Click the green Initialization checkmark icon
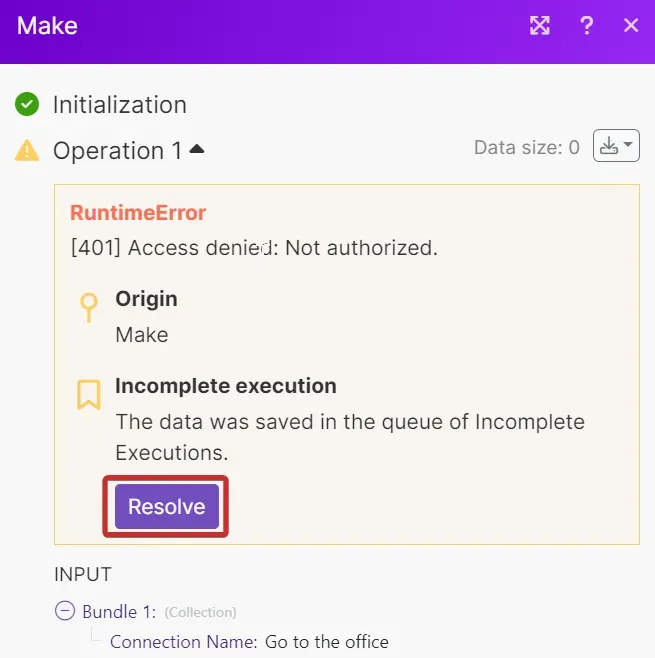 pos(27,104)
